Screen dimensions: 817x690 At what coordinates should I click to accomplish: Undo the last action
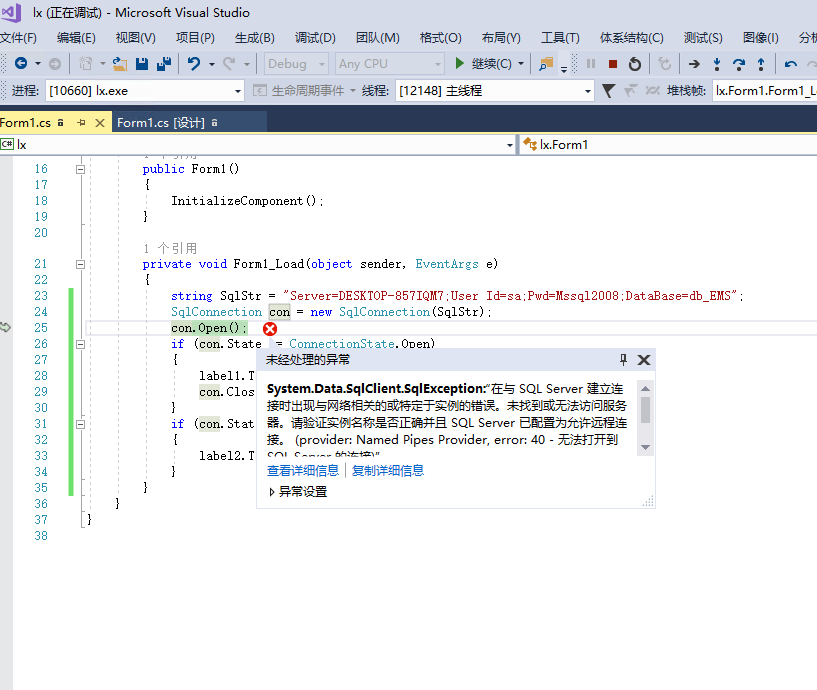tap(194, 64)
